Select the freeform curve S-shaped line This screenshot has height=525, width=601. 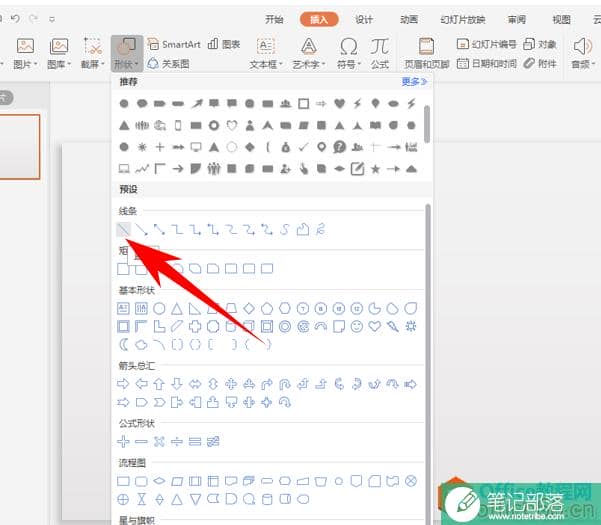coord(284,230)
